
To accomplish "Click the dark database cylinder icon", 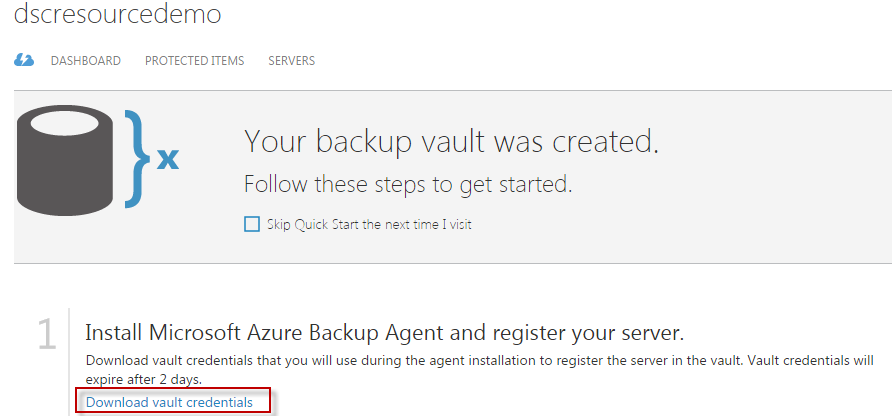I will coord(67,155).
